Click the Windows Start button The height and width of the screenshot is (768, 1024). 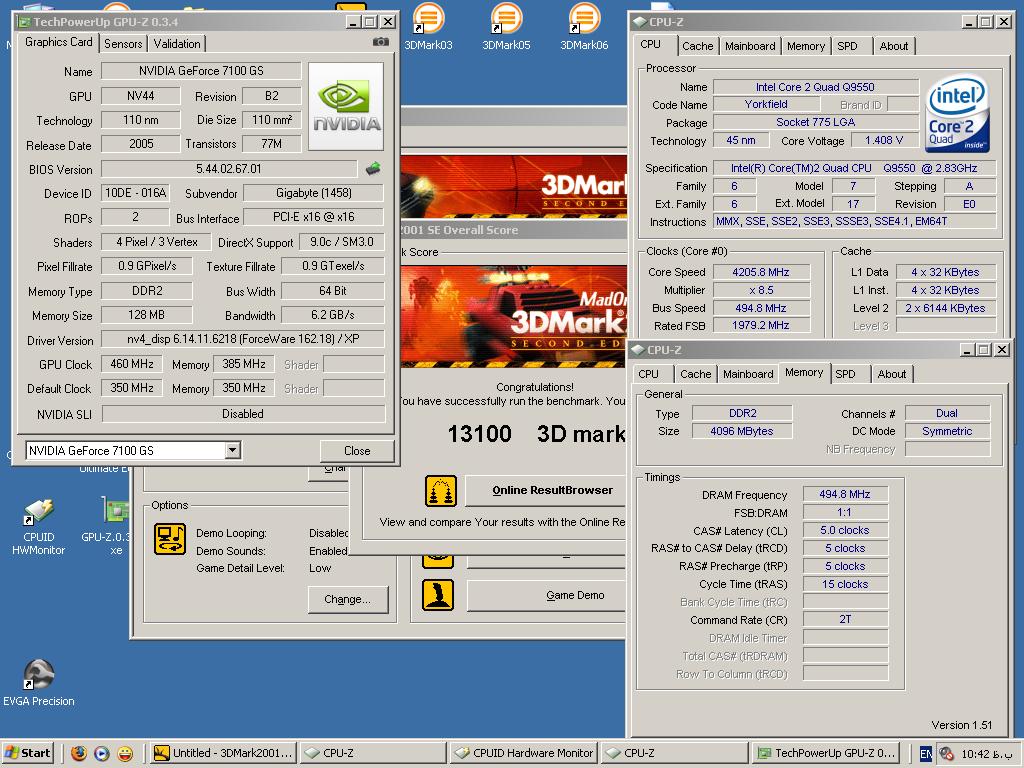27,753
